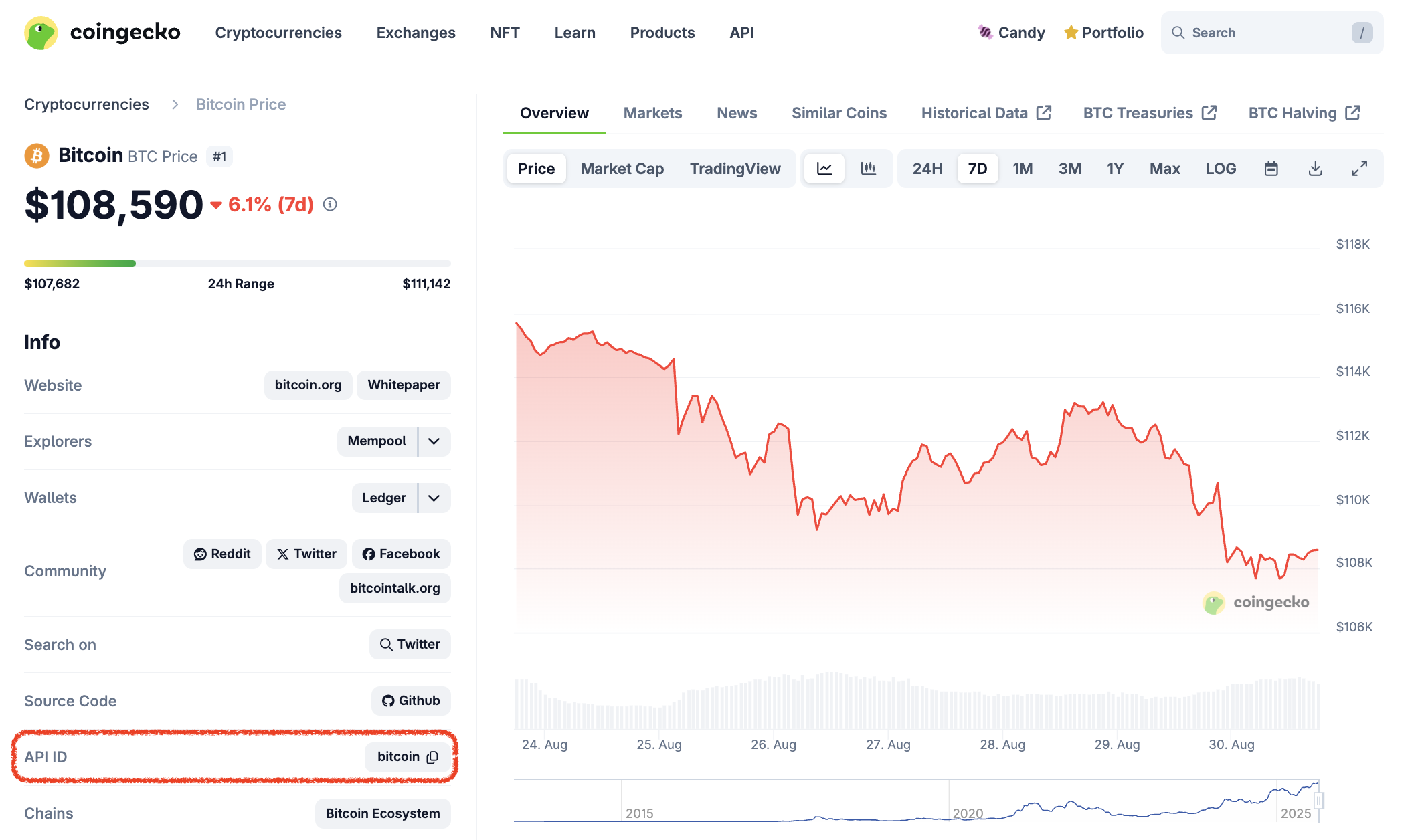
Task: Switch chart to candlestick view icon
Action: point(869,169)
